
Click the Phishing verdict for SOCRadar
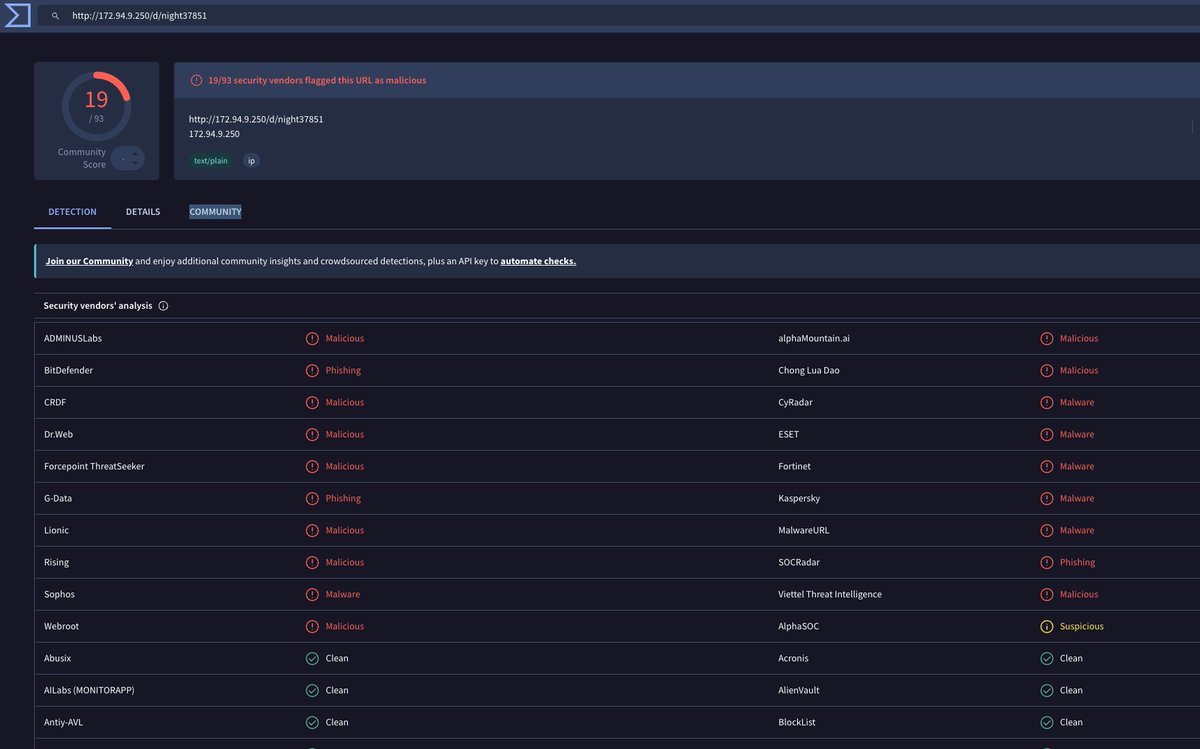tap(1078, 562)
